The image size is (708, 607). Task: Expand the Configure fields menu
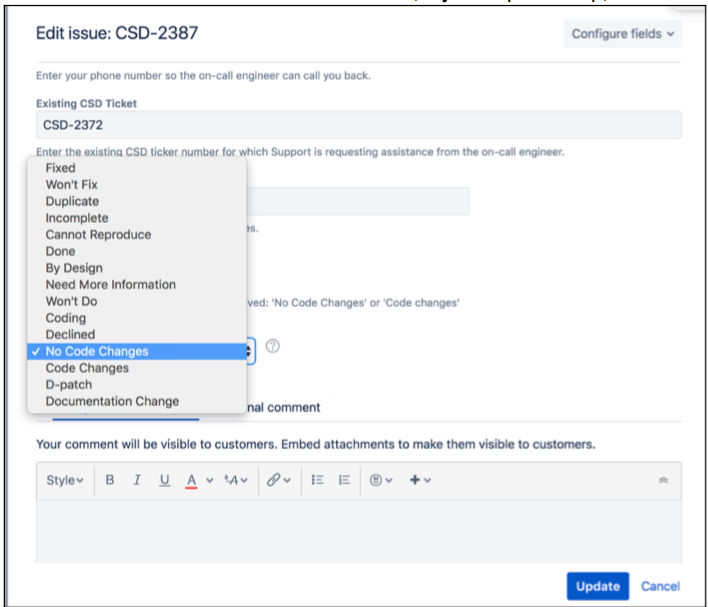tap(622, 34)
